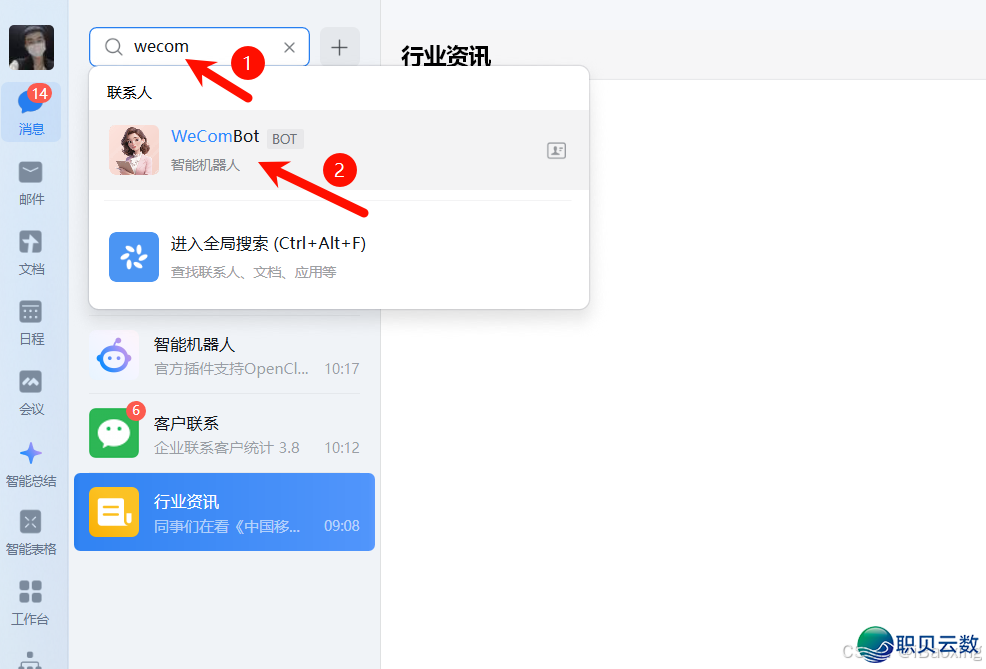Open the 智能表格 Smart Sheets feature
986x669 pixels.
(x=31, y=530)
